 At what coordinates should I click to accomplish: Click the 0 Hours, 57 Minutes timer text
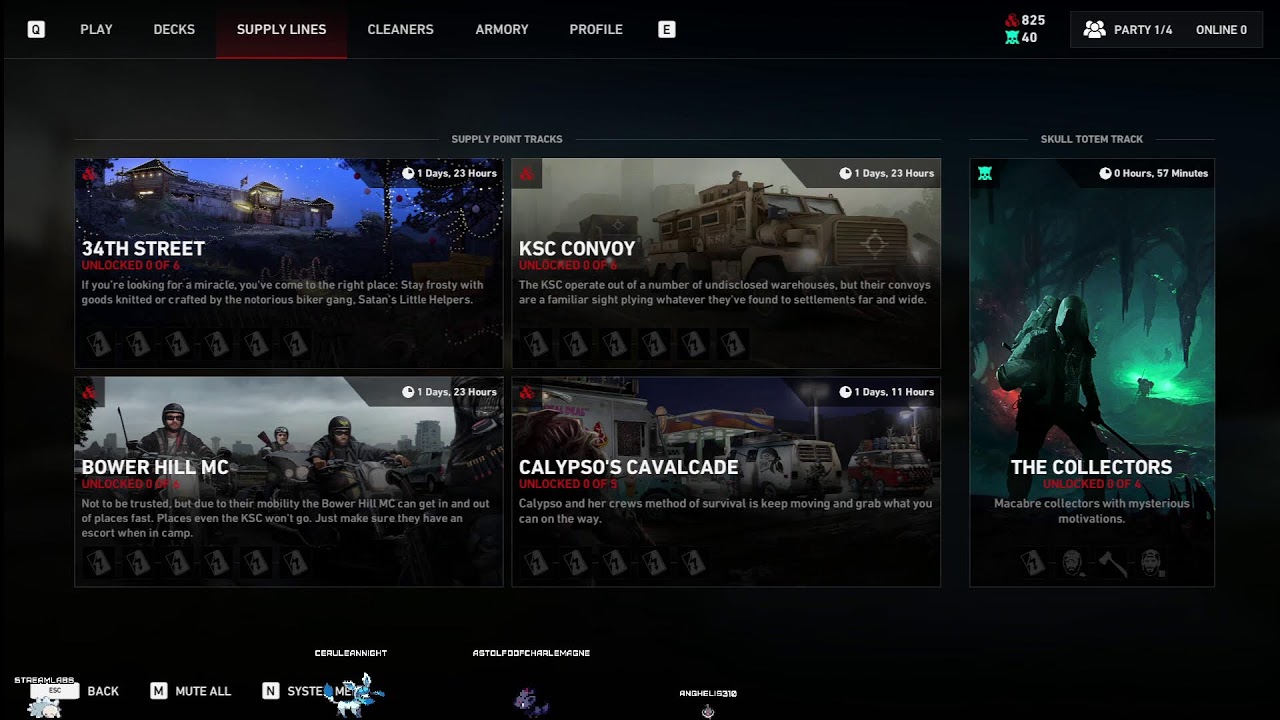tap(1161, 173)
